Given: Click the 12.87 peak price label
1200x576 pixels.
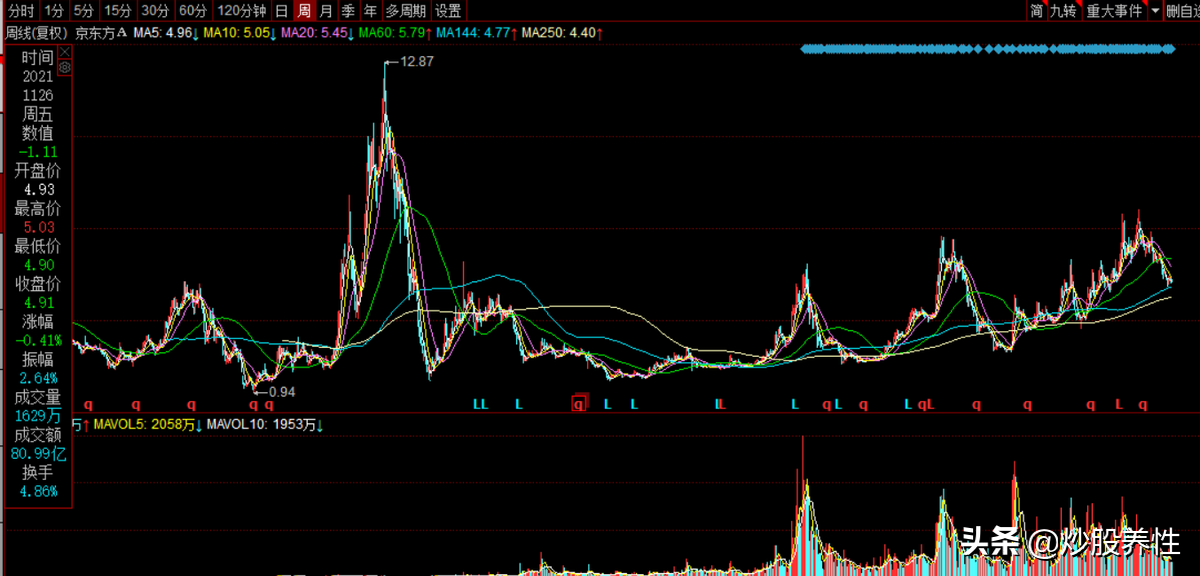Looking at the screenshot, I should click(416, 62).
